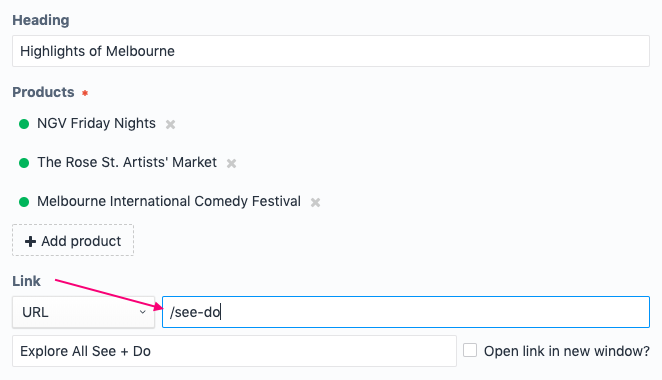Focus the Heading field with Highlights of Melbourne
Image resolution: width=662 pixels, height=380 pixels.
click(x=331, y=51)
